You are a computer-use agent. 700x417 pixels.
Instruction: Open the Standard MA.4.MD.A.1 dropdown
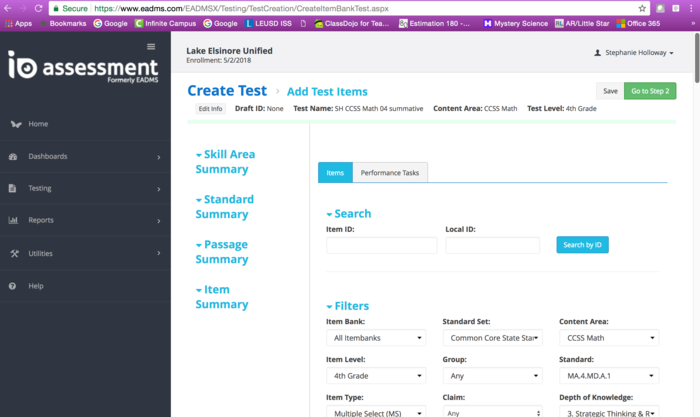(x=608, y=376)
